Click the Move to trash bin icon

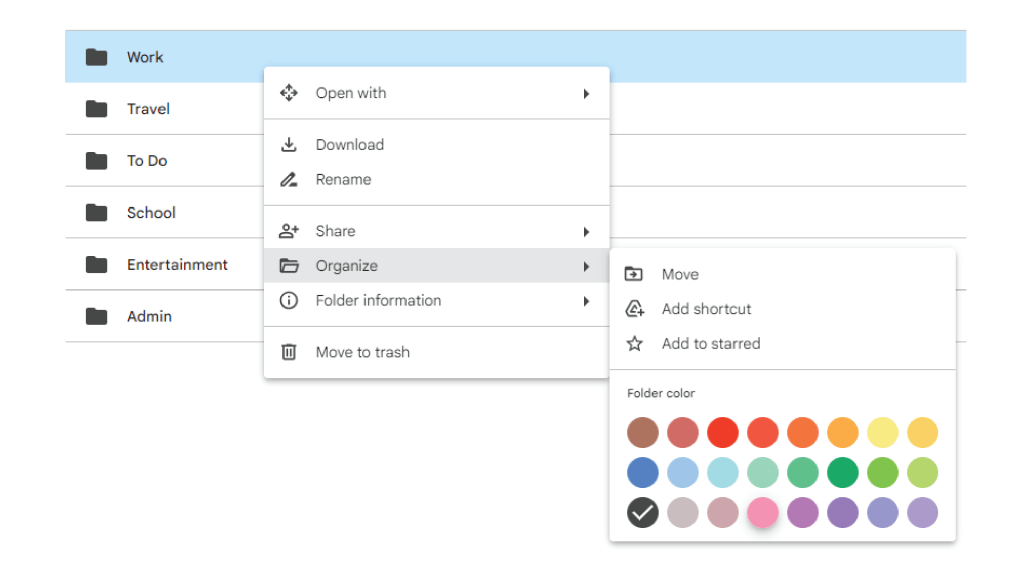[x=289, y=351]
